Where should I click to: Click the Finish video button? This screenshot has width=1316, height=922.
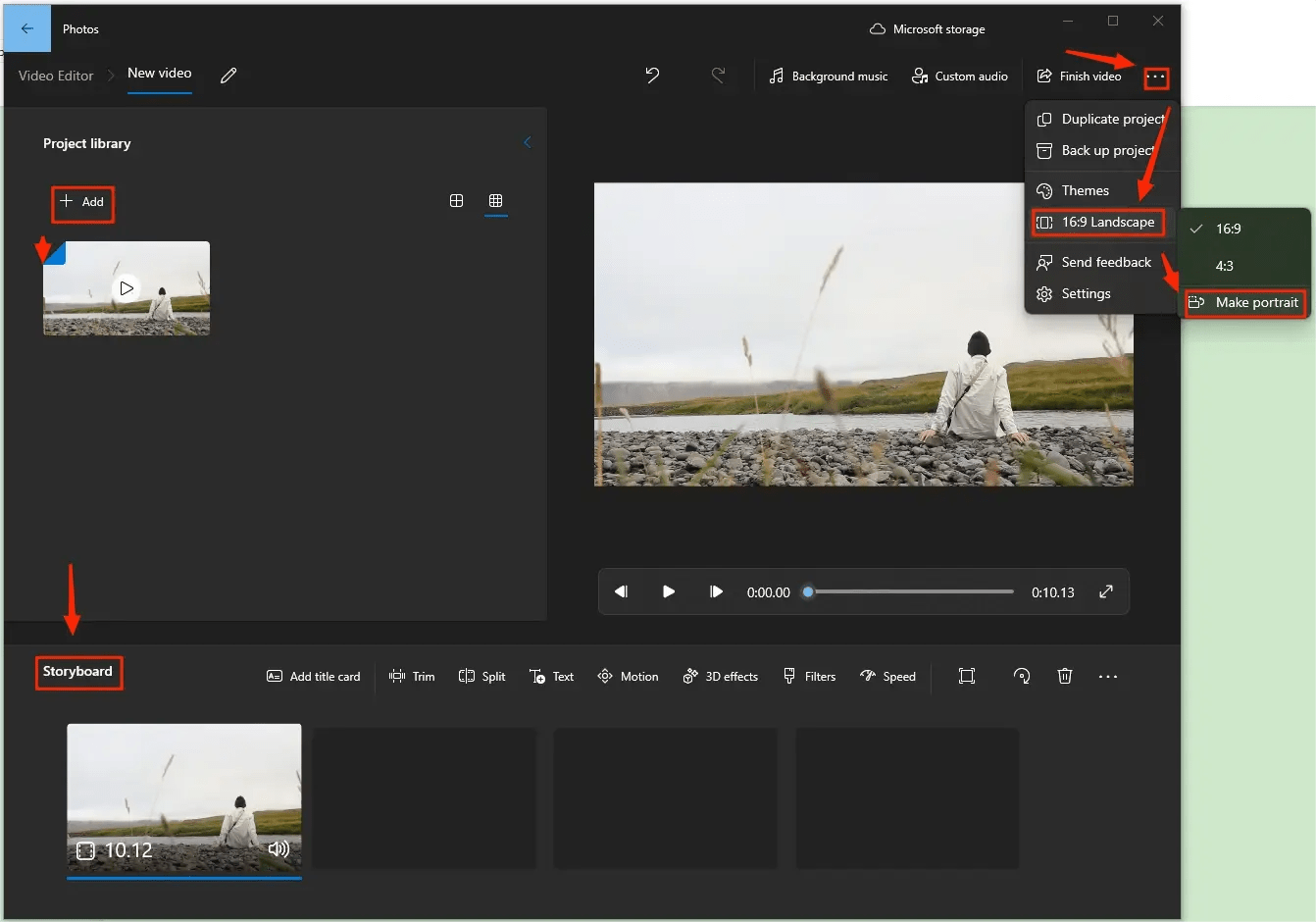1079,76
